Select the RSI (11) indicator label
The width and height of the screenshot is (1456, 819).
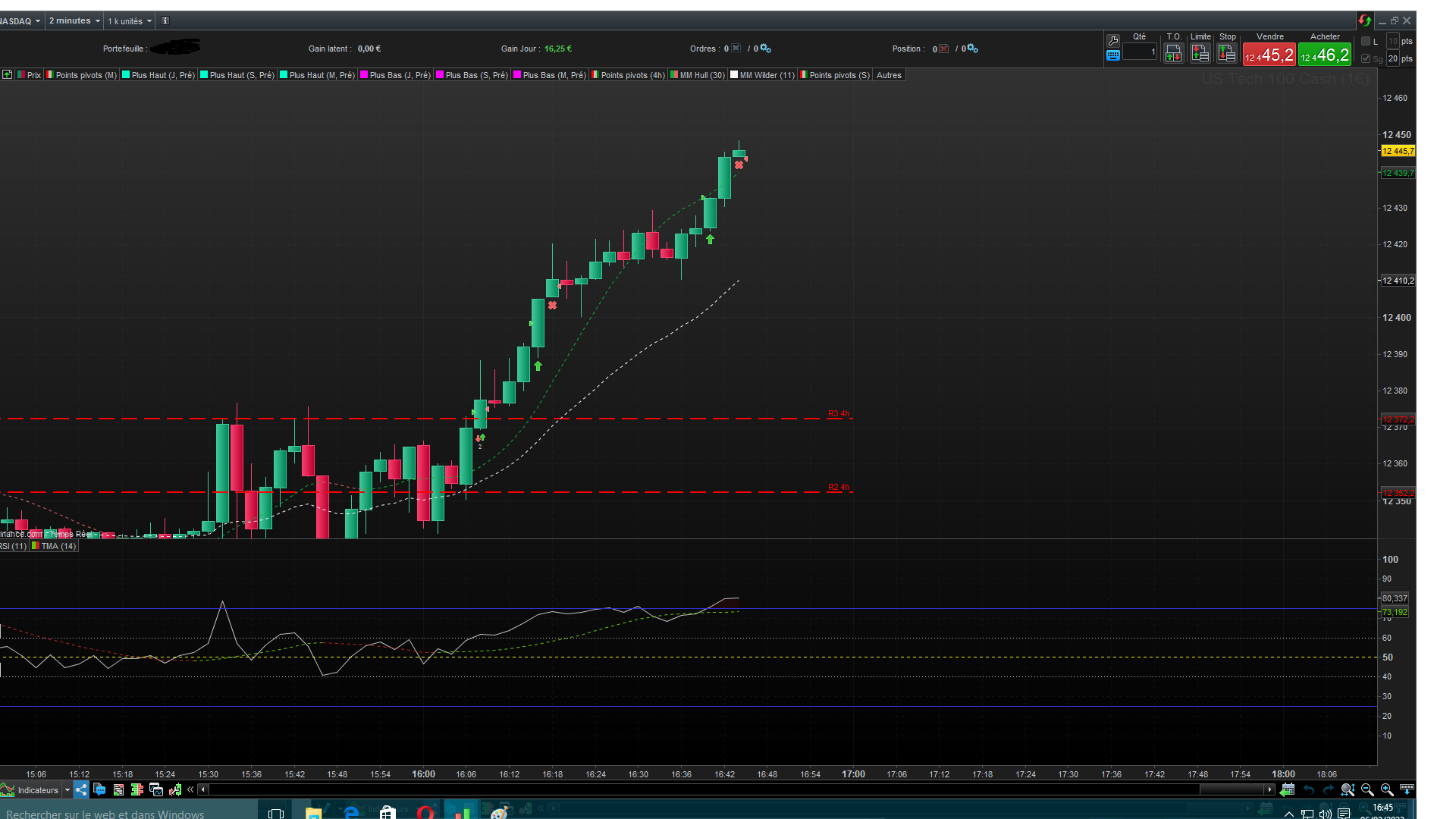[x=13, y=546]
